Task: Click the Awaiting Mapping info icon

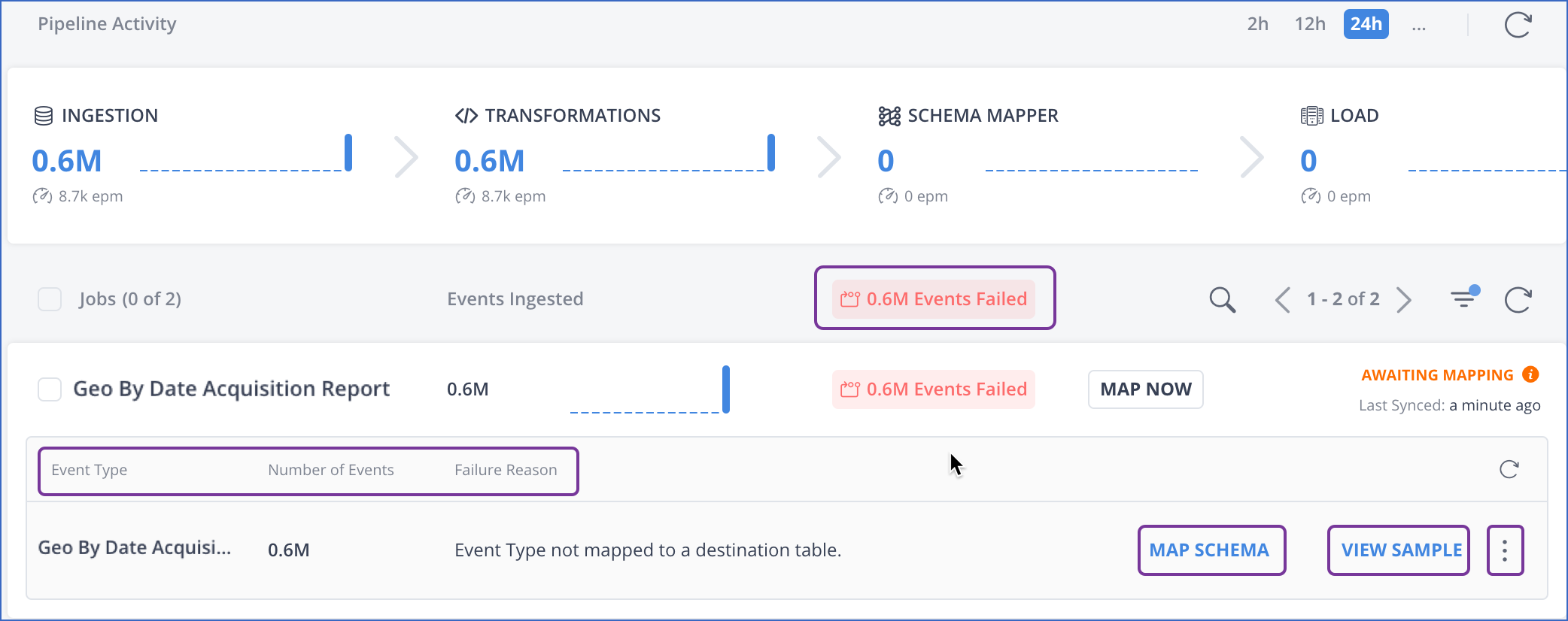Action: tap(1530, 374)
